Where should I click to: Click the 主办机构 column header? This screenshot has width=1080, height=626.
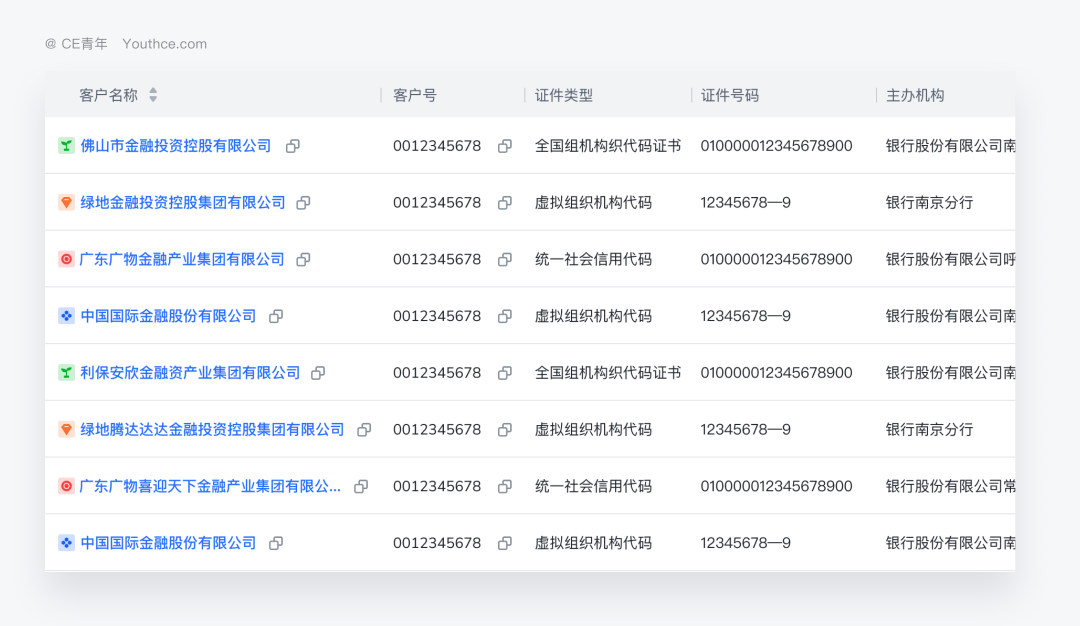coord(915,95)
